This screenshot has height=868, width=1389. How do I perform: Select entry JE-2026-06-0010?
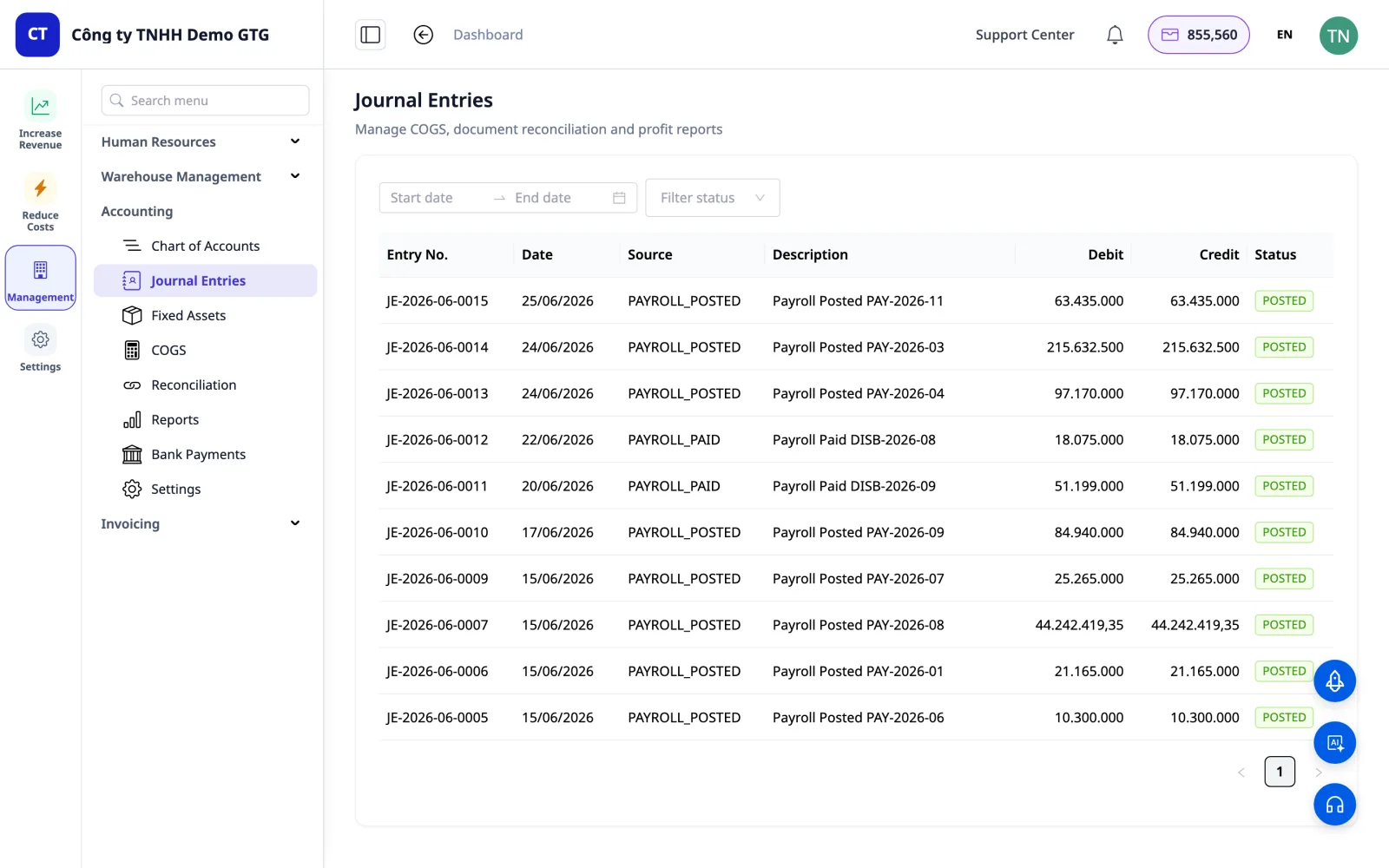pyautogui.click(x=438, y=532)
